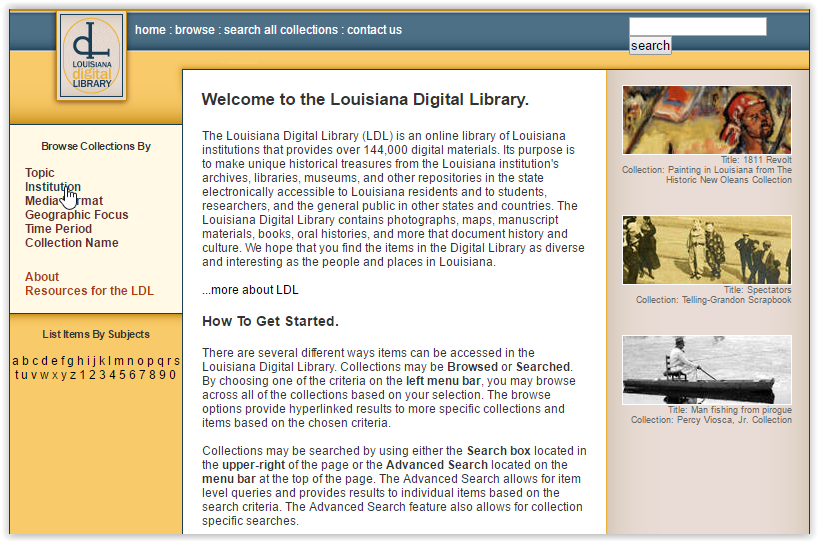818x542 pixels.
Task: Browse collections by Time Period
Action: 58,229
